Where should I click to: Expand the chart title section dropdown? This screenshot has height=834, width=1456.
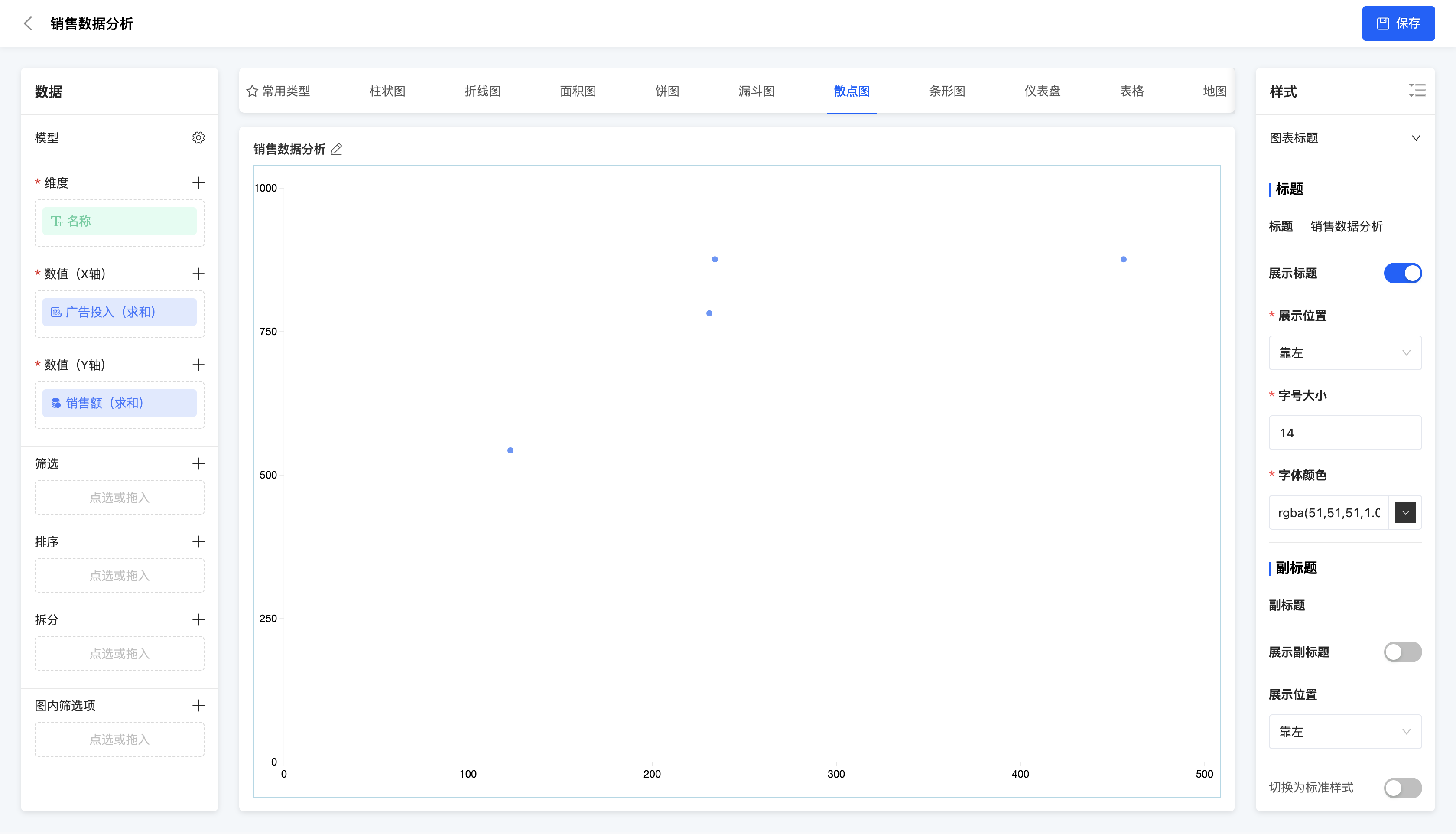click(1415, 138)
